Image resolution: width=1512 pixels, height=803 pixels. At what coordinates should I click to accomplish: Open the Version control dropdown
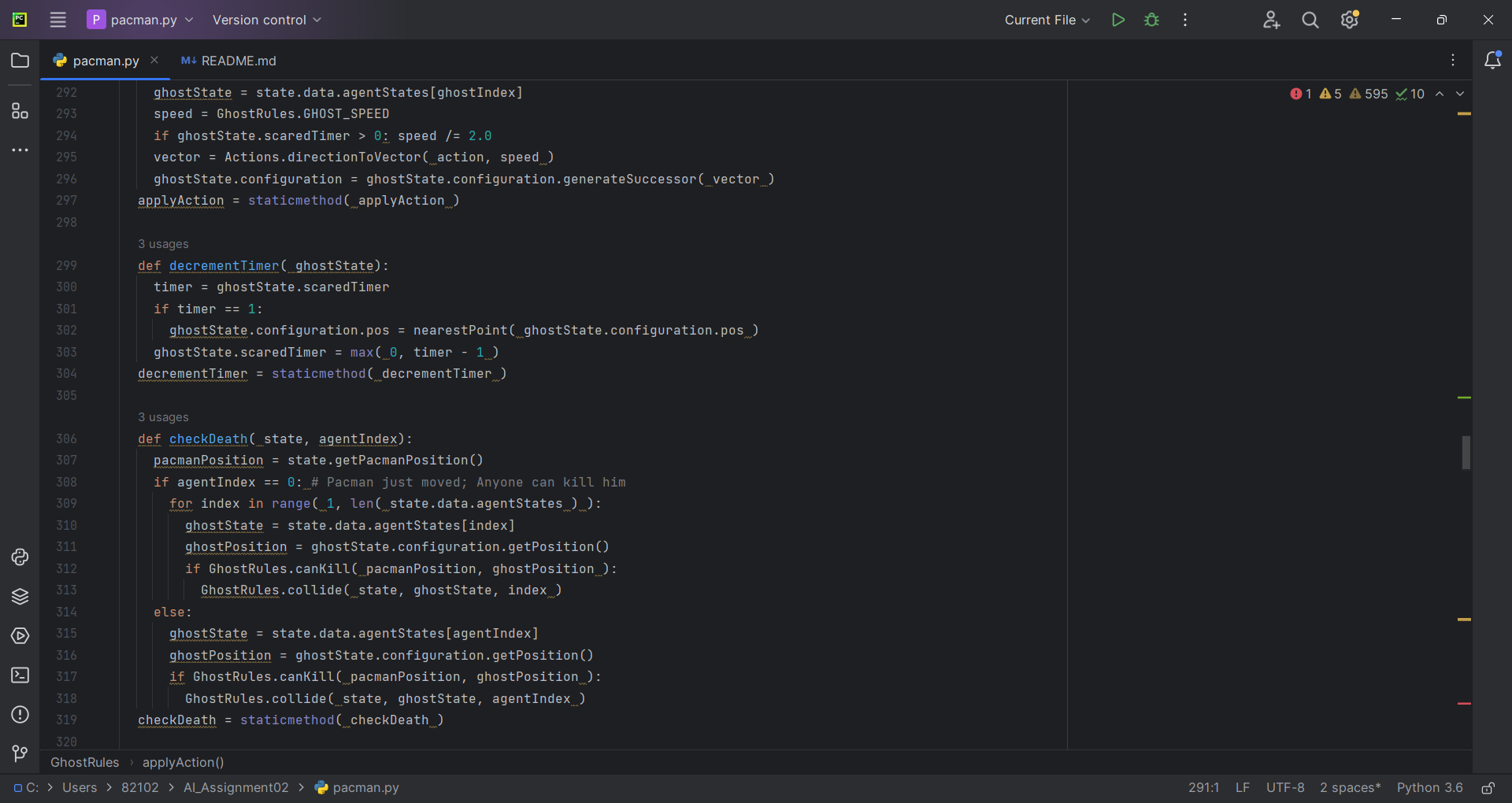(266, 20)
